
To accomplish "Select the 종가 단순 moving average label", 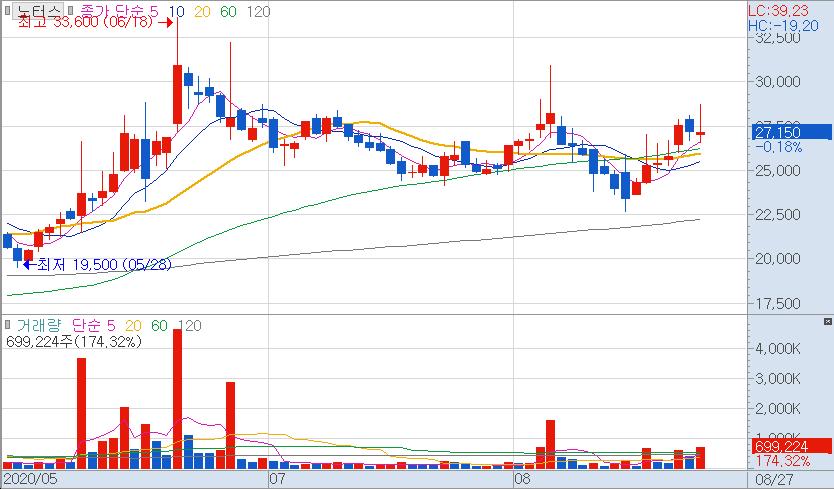I will (x=119, y=11).
